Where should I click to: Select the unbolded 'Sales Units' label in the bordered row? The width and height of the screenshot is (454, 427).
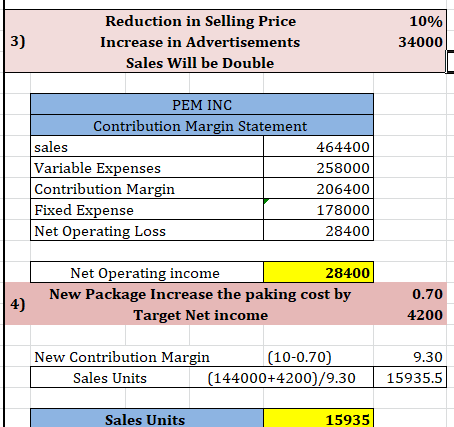[110, 378]
